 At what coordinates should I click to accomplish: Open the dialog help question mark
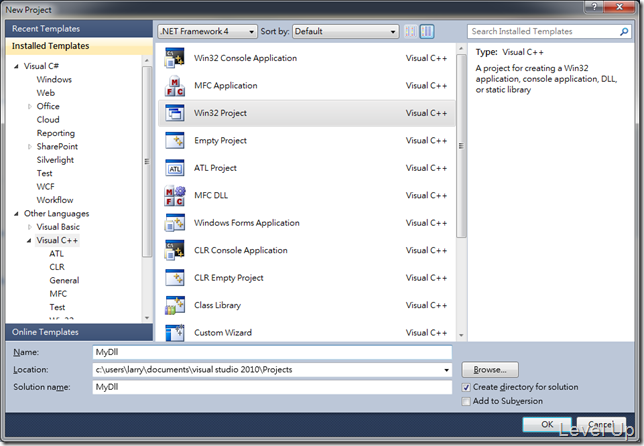pos(594,7)
